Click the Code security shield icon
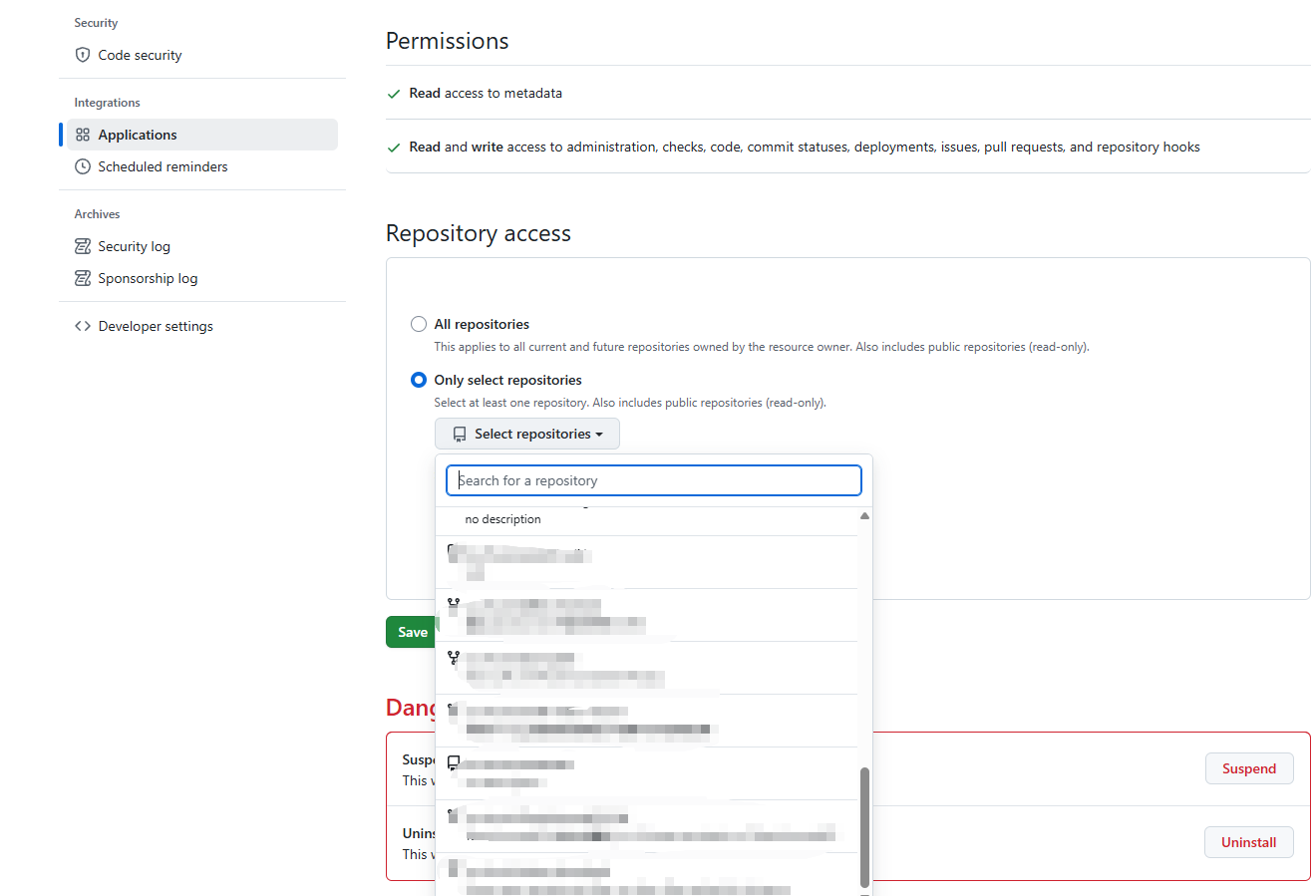This screenshot has height=896, width=1316. coord(83,55)
